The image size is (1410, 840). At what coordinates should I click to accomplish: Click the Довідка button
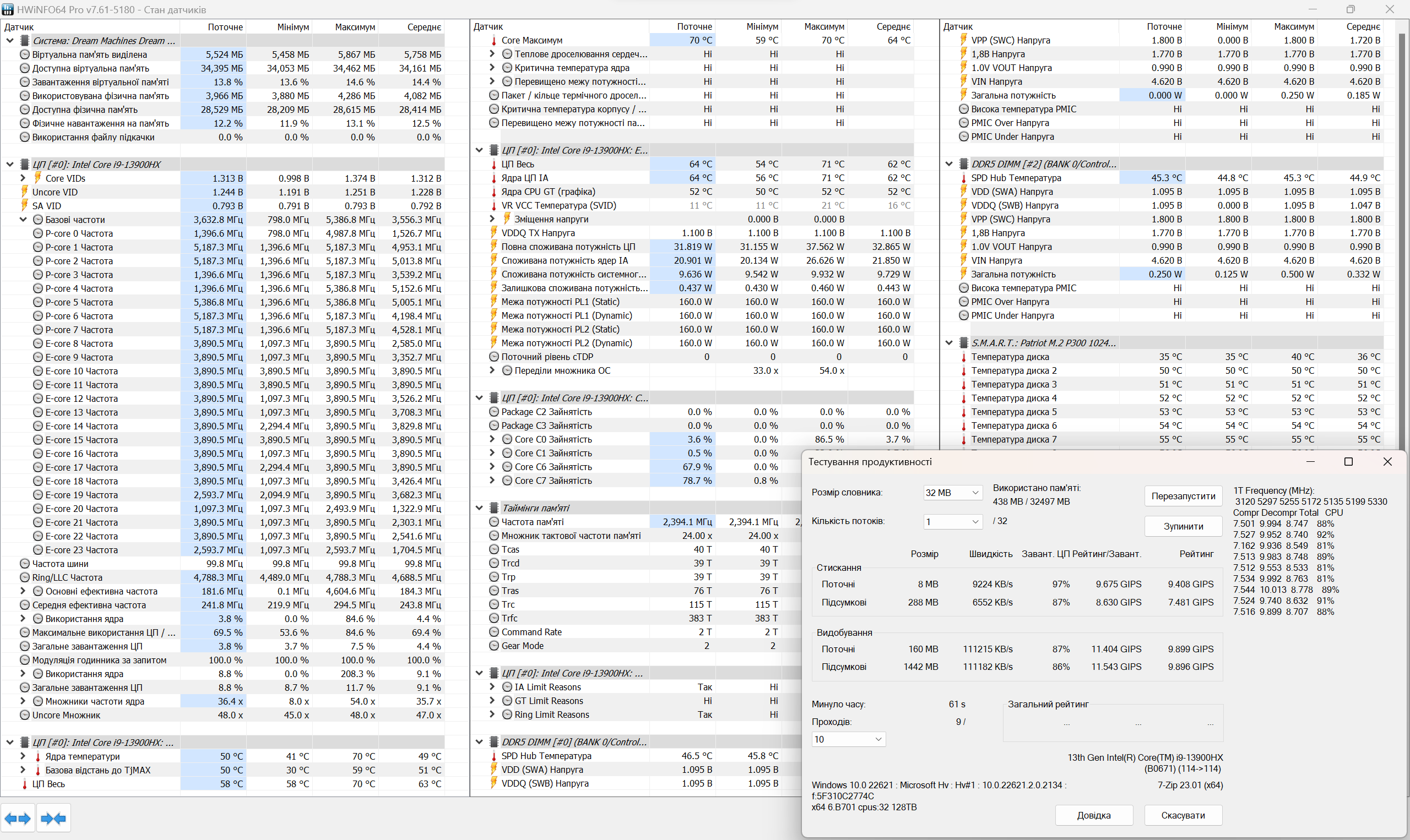tap(1093, 816)
